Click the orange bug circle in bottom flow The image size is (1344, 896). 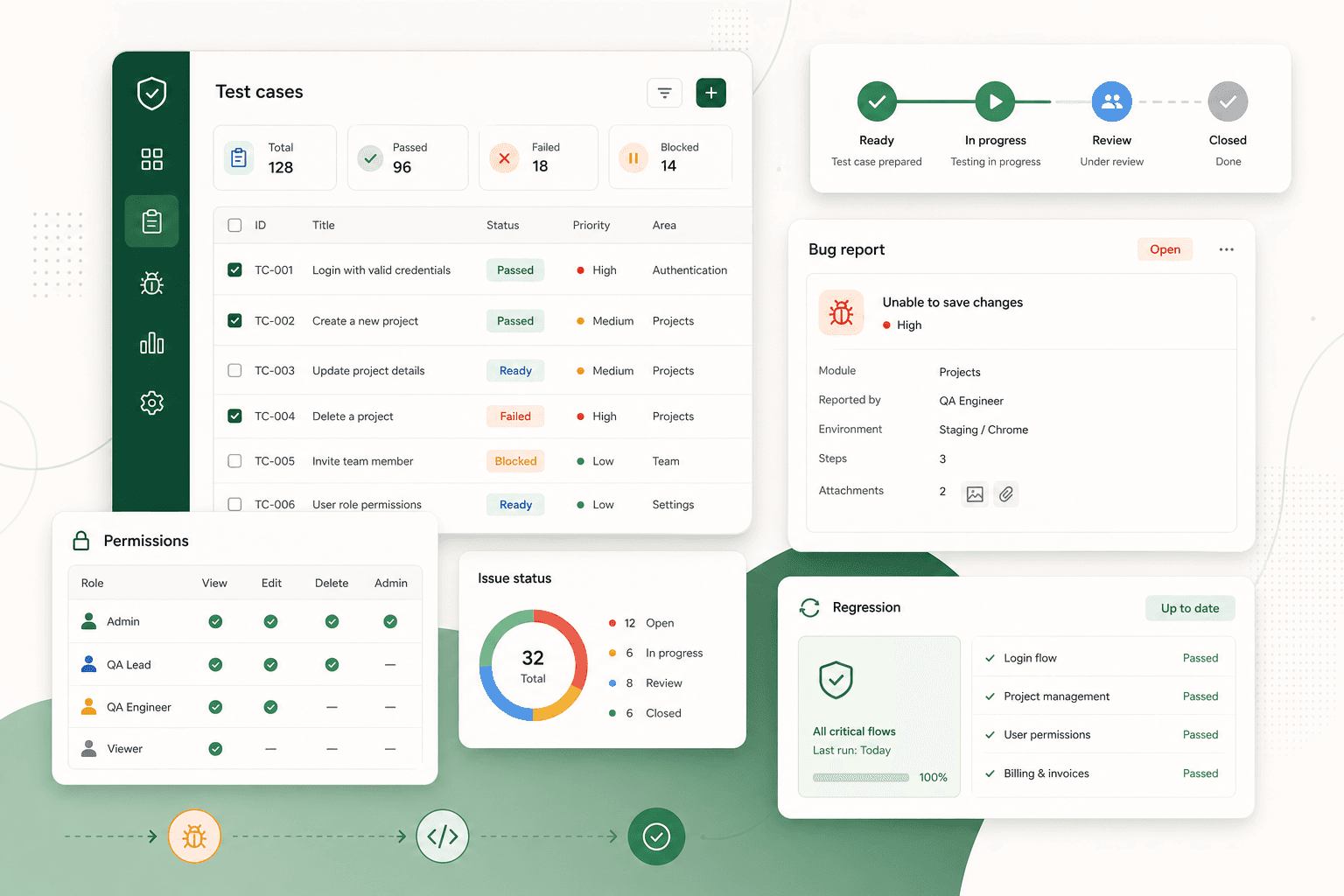[x=194, y=836]
